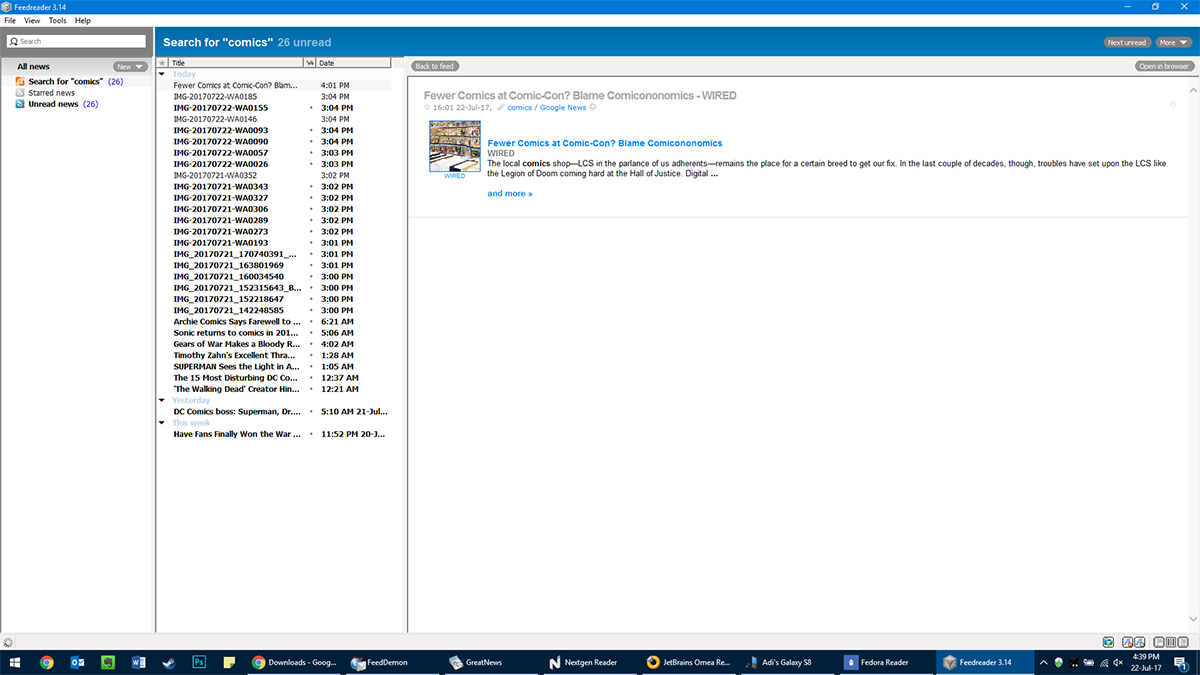Open the Tools menu

(57, 20)
